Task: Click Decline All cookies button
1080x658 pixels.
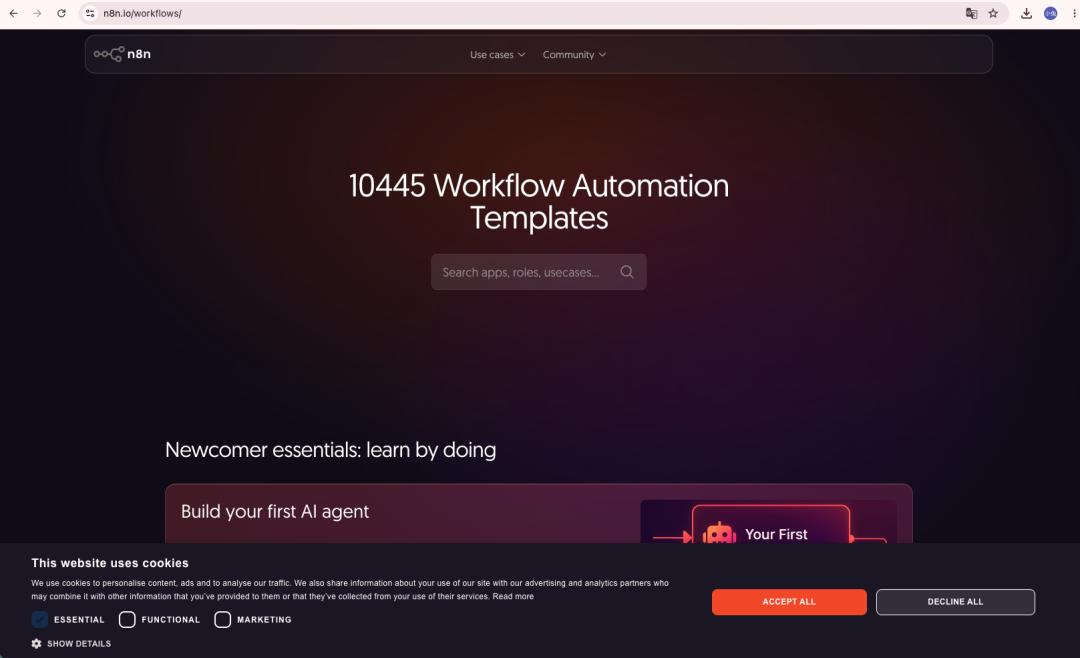Action: [x=955, y=602]
